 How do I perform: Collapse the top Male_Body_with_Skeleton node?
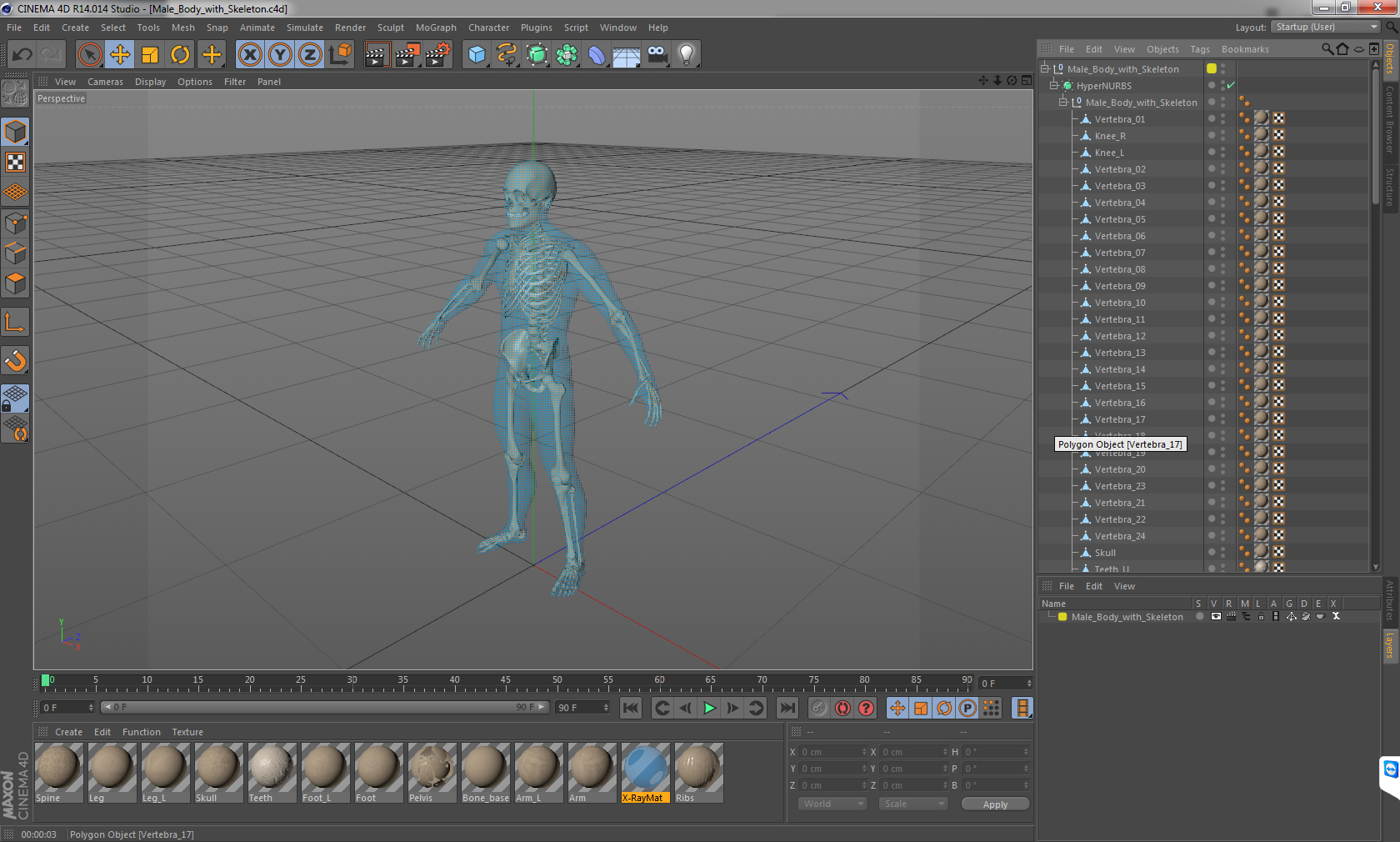coord(1044,69)
